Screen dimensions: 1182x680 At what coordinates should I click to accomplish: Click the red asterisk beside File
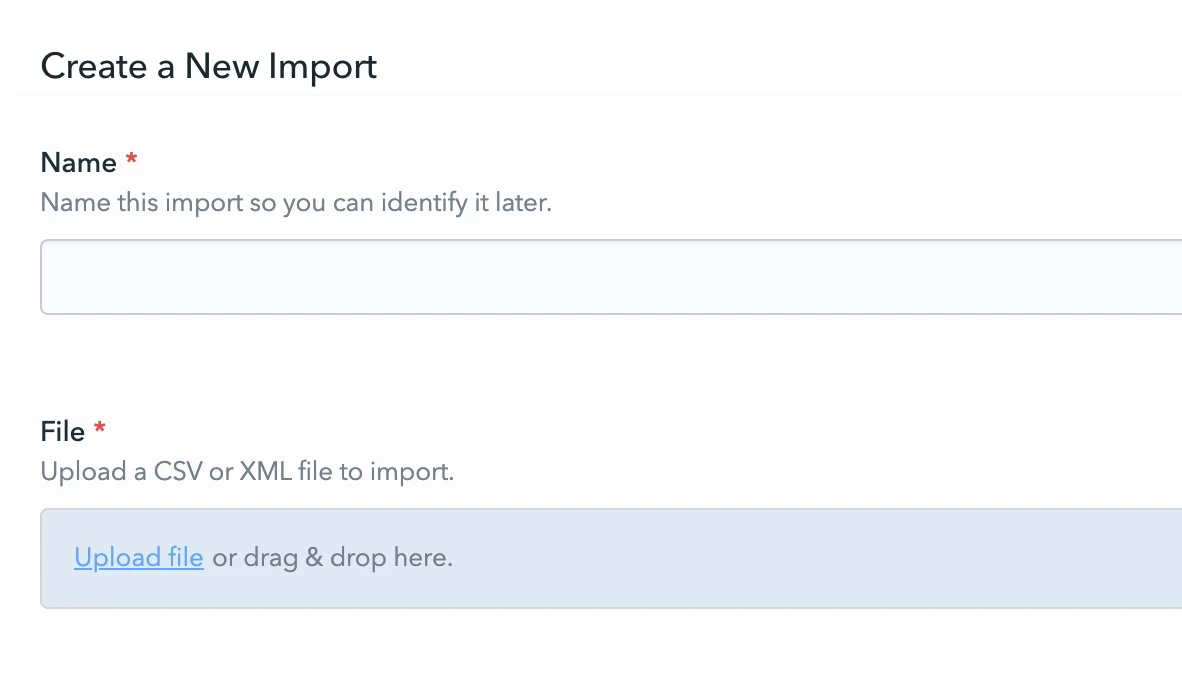point(99,431)
